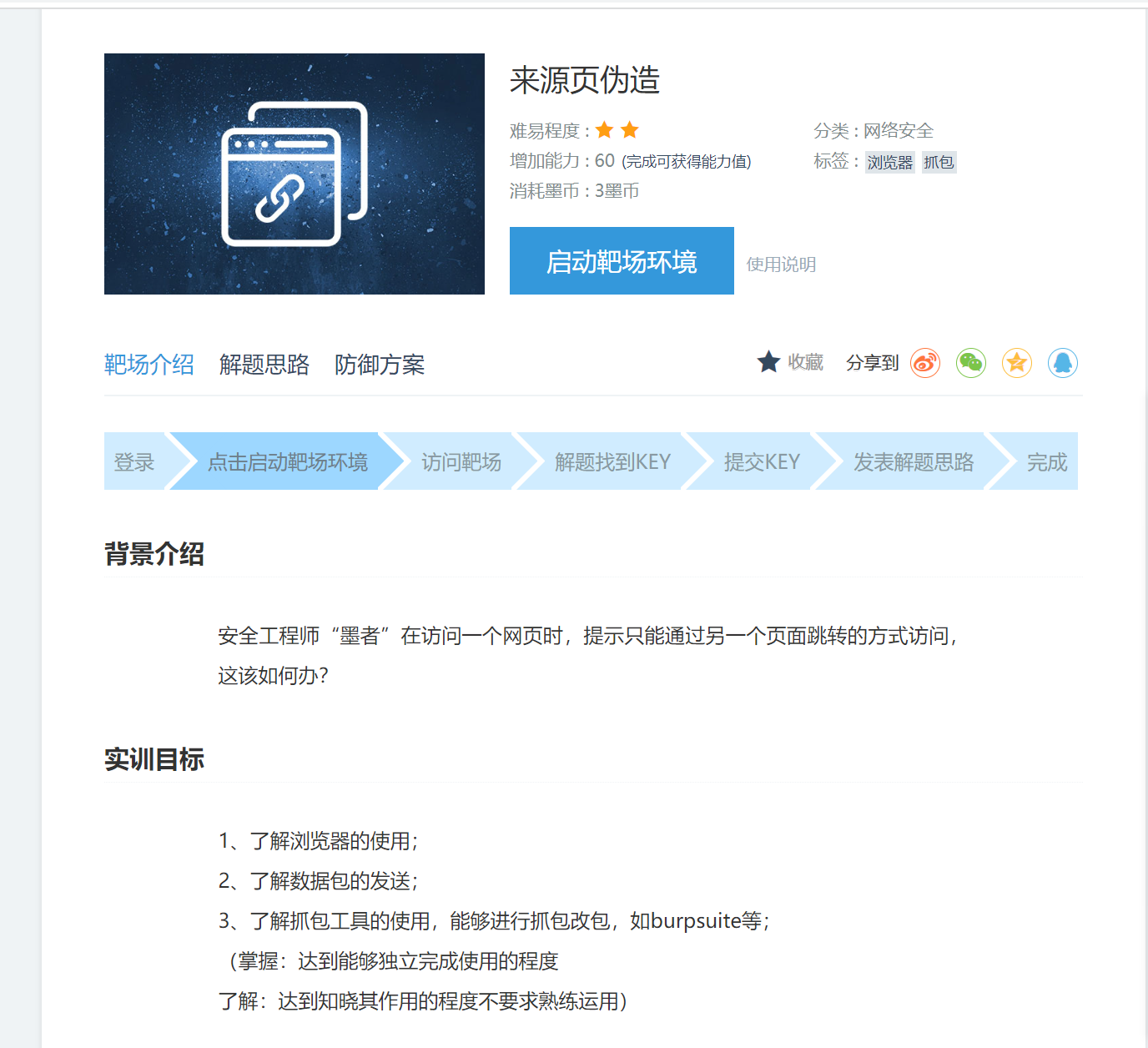This screenshot has height=1048, width=1148.
Task: Click the text 消耗墨币 : 3墨币
Action: (574, 191)
